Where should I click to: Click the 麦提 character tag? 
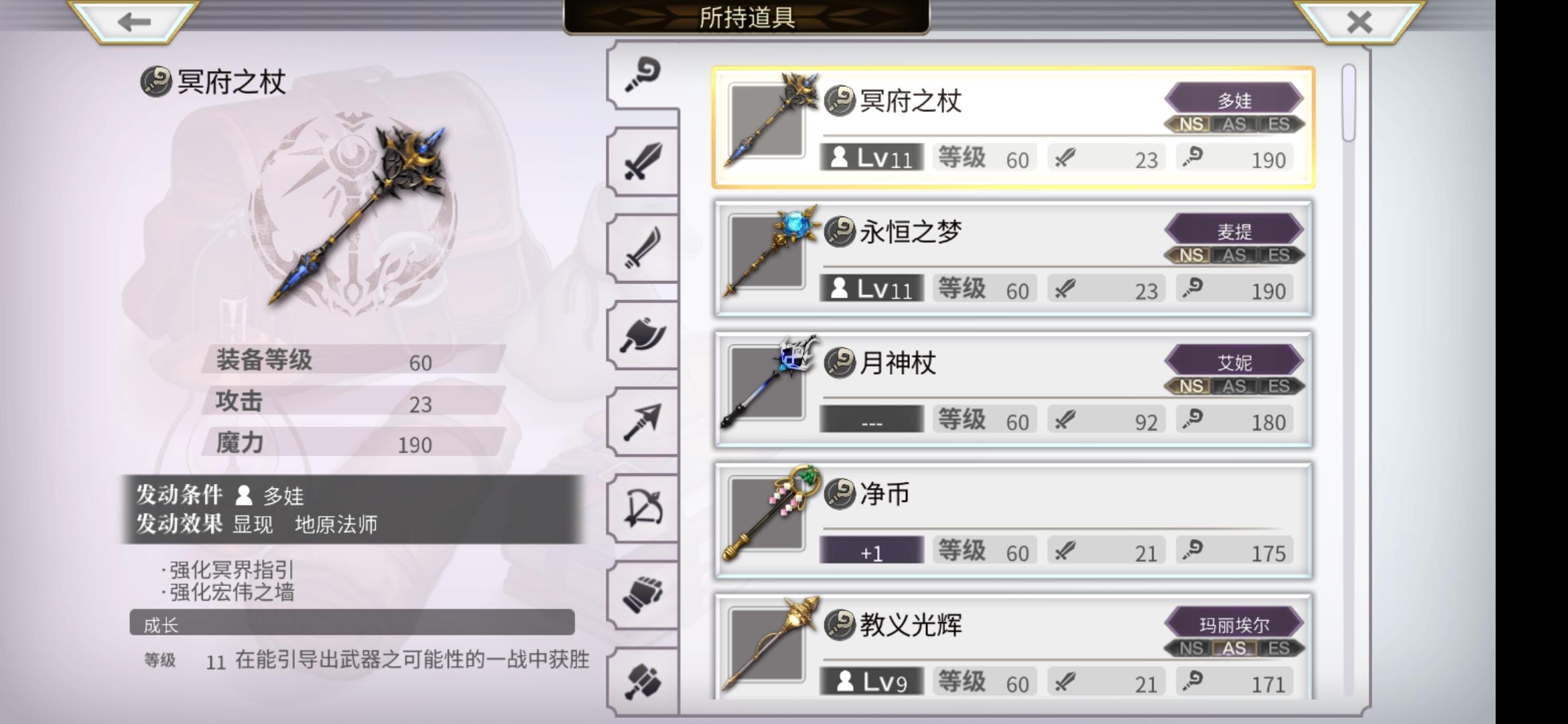(1234, 231)
